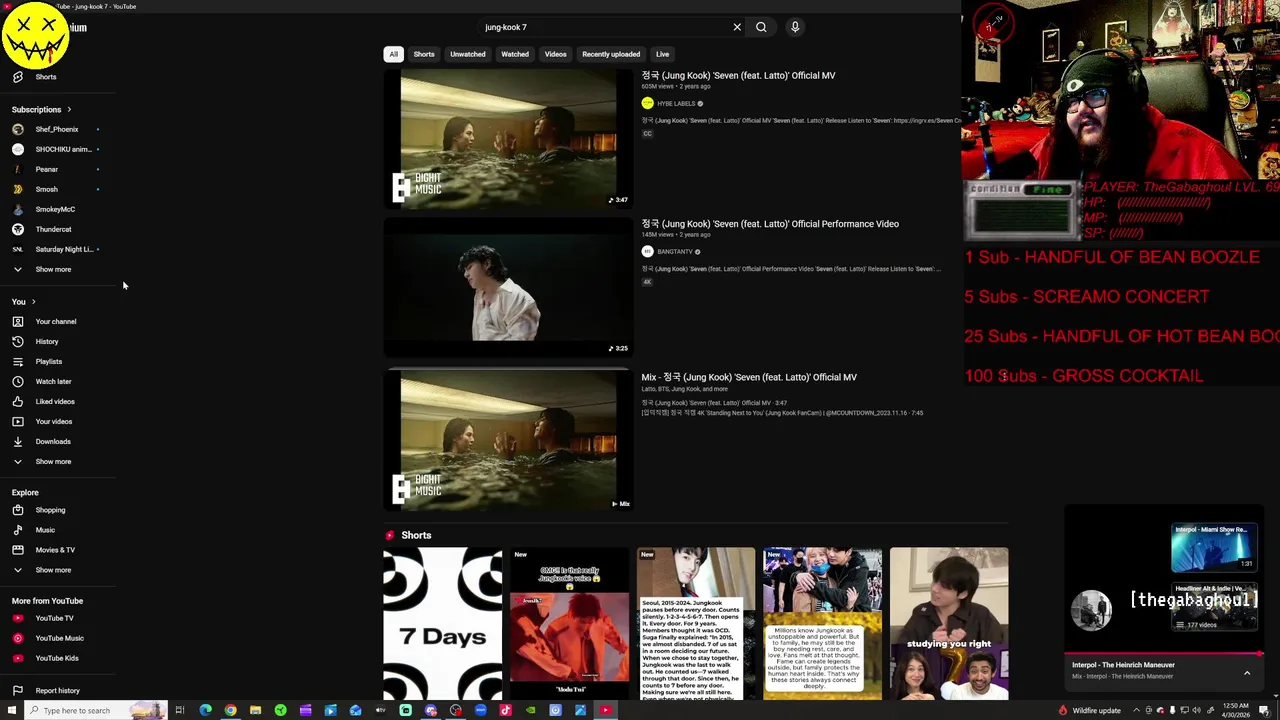Click the magnifier search button
Screen dimensions: 1280x720
761,27
